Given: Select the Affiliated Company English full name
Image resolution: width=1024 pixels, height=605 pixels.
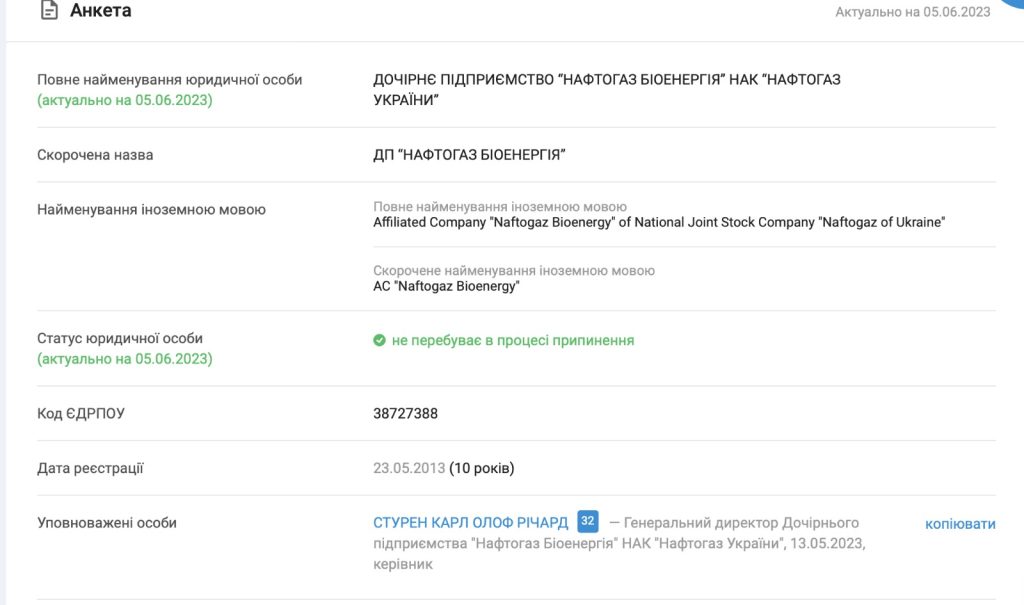Looking at the screenshot, I should 658,222.
